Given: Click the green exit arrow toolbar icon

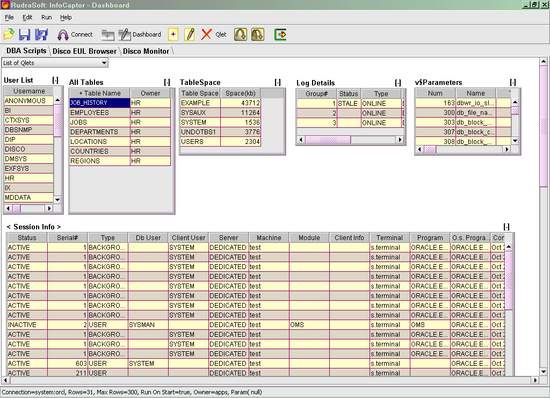Looking at the screenshot, I should click(x=280, y=34).
